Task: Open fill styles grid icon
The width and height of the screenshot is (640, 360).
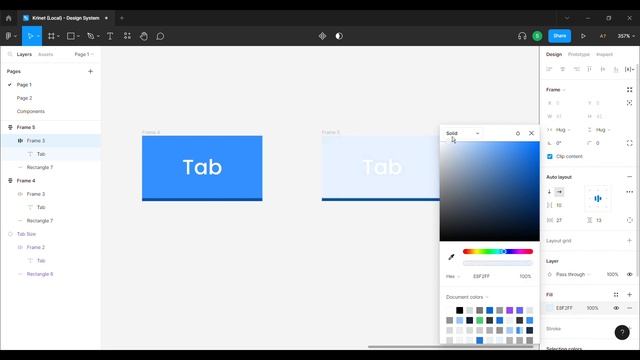Action: pyautogui.click(x=616, y=294)
